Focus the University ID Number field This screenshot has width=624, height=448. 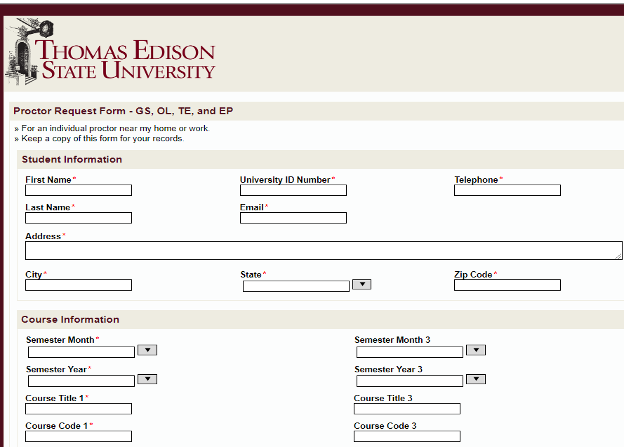[x=293, y=190]
